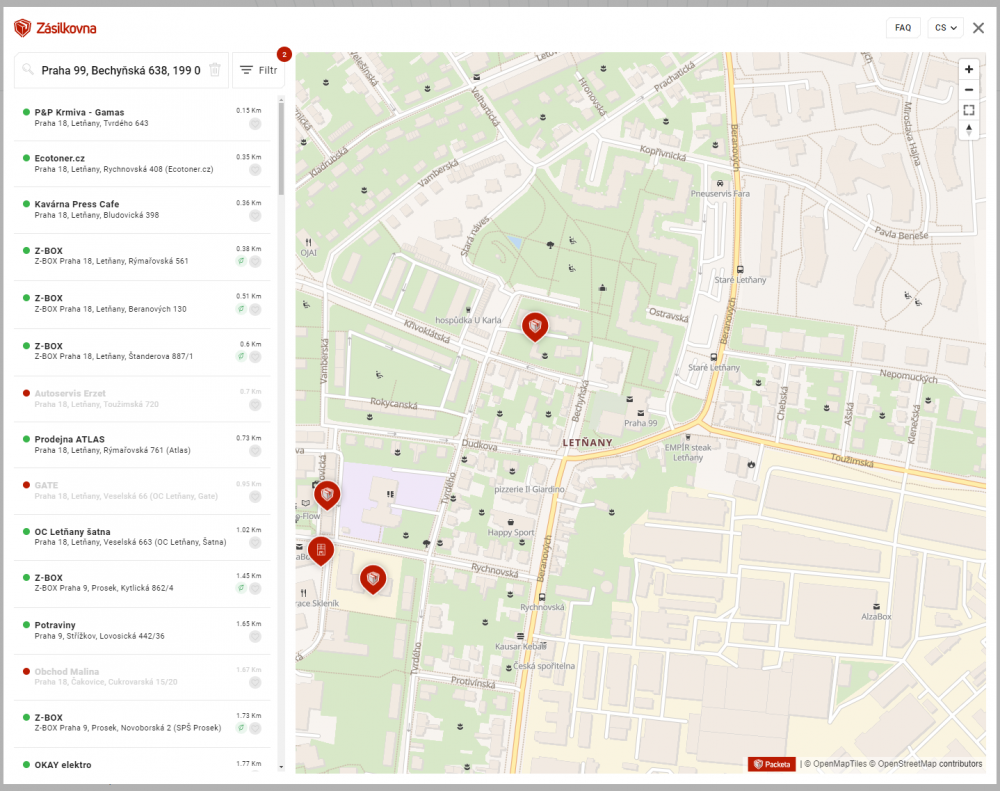Zoom out the map with minus button
This screenshot has width=1000, height=791.
[x=969, y=90]
